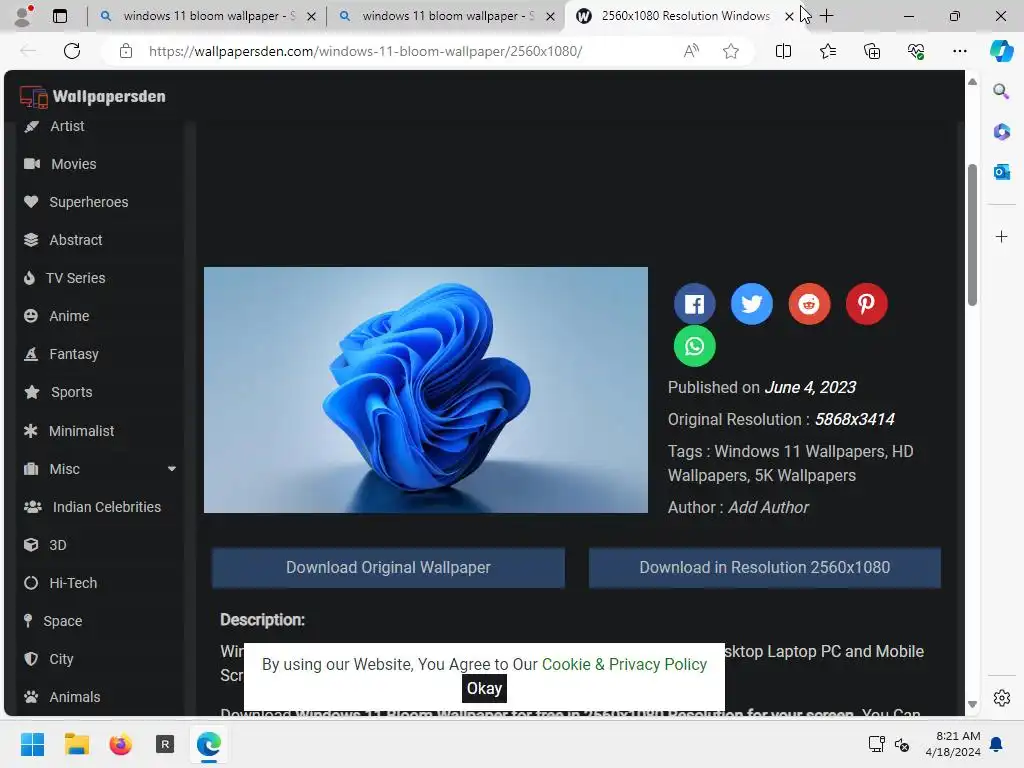Share wallpaper via WhatsApp
Image resolution: width=1024 pixels, height=768 pixels.
pos(694,346)
